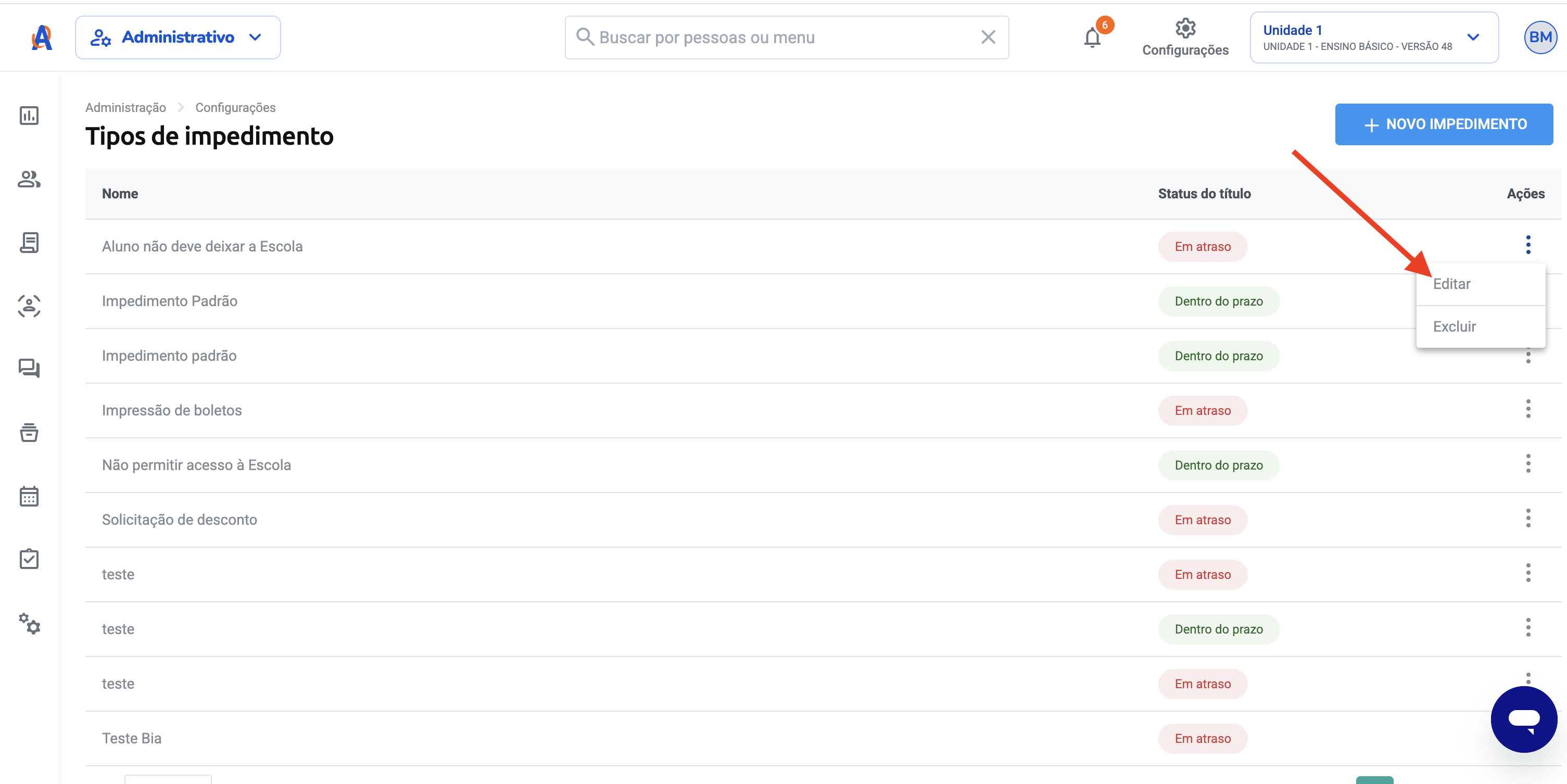1567x784 pixels.
Task: Open the checklist task icon in sidebar
Action: pyautogui.click(x=29, y=559)
